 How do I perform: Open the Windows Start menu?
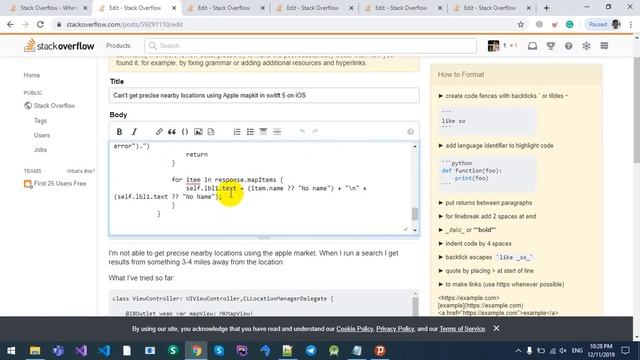pos(11,351)
